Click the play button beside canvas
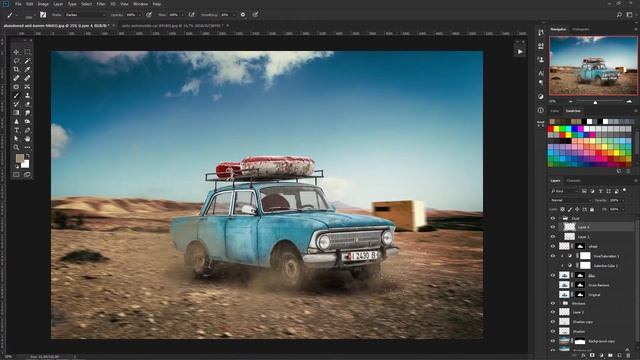Screen dimensions: 640x360 click(520, 52)
